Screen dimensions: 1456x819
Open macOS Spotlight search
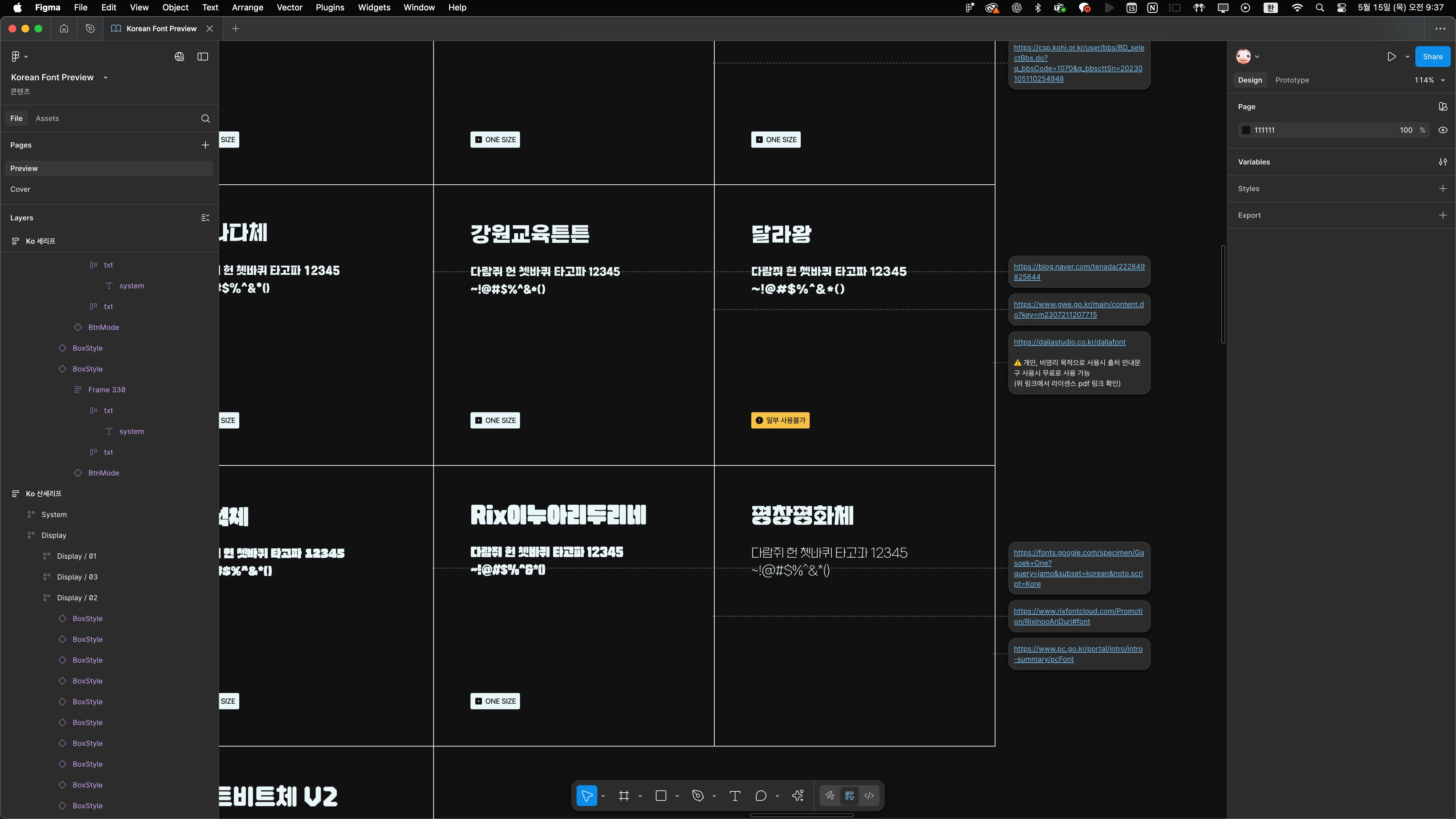tap(1320, 7)
